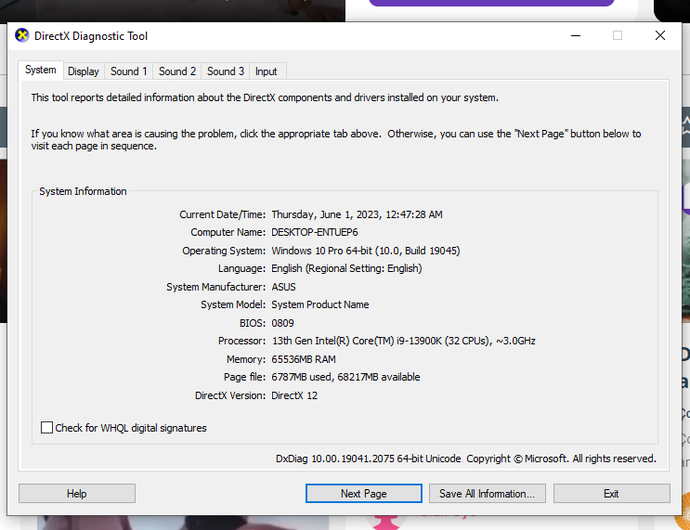Click the Operating System Windows 10 Pro value
The height and width of the screenshot is (530, 690).
[366, 251]
